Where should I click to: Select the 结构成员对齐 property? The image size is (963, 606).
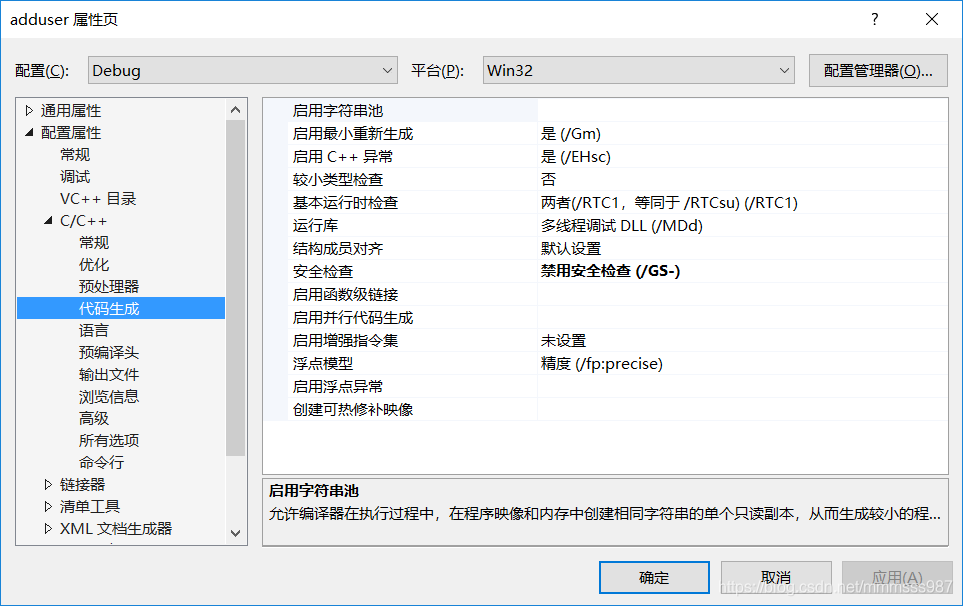[x=338, y=249]
